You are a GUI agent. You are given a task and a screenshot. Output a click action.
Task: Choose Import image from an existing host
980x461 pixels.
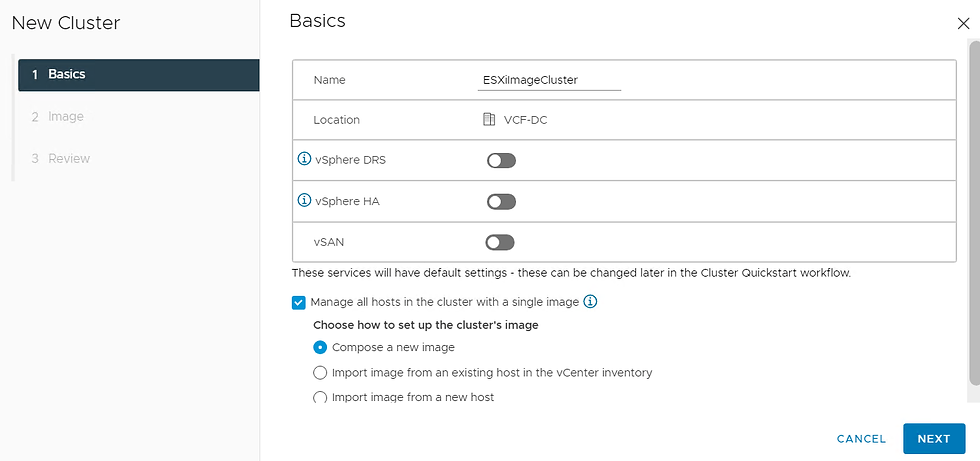click(x=320, y=373)
